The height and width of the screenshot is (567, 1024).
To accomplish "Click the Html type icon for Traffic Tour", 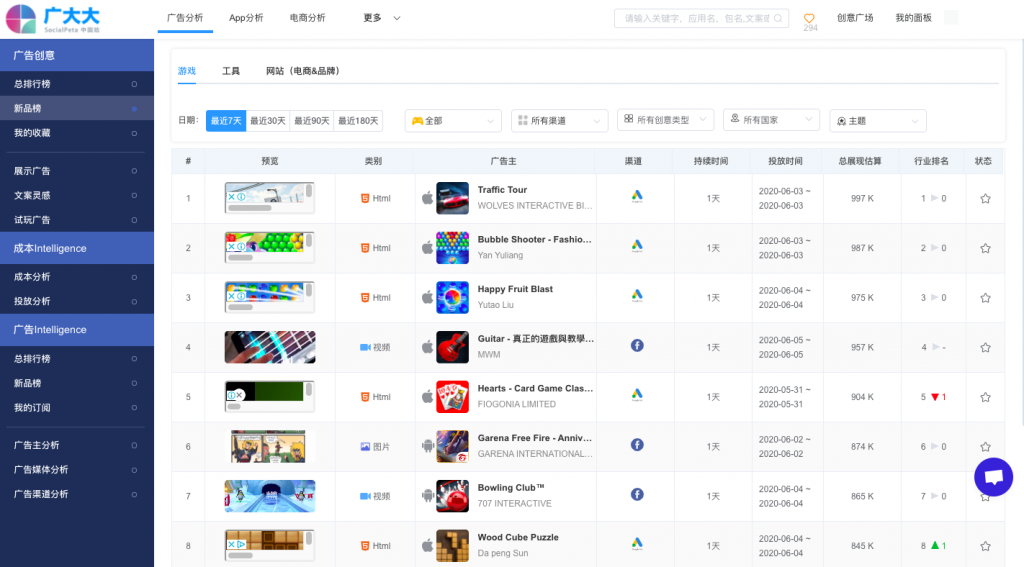I will [x=365, y=199].
